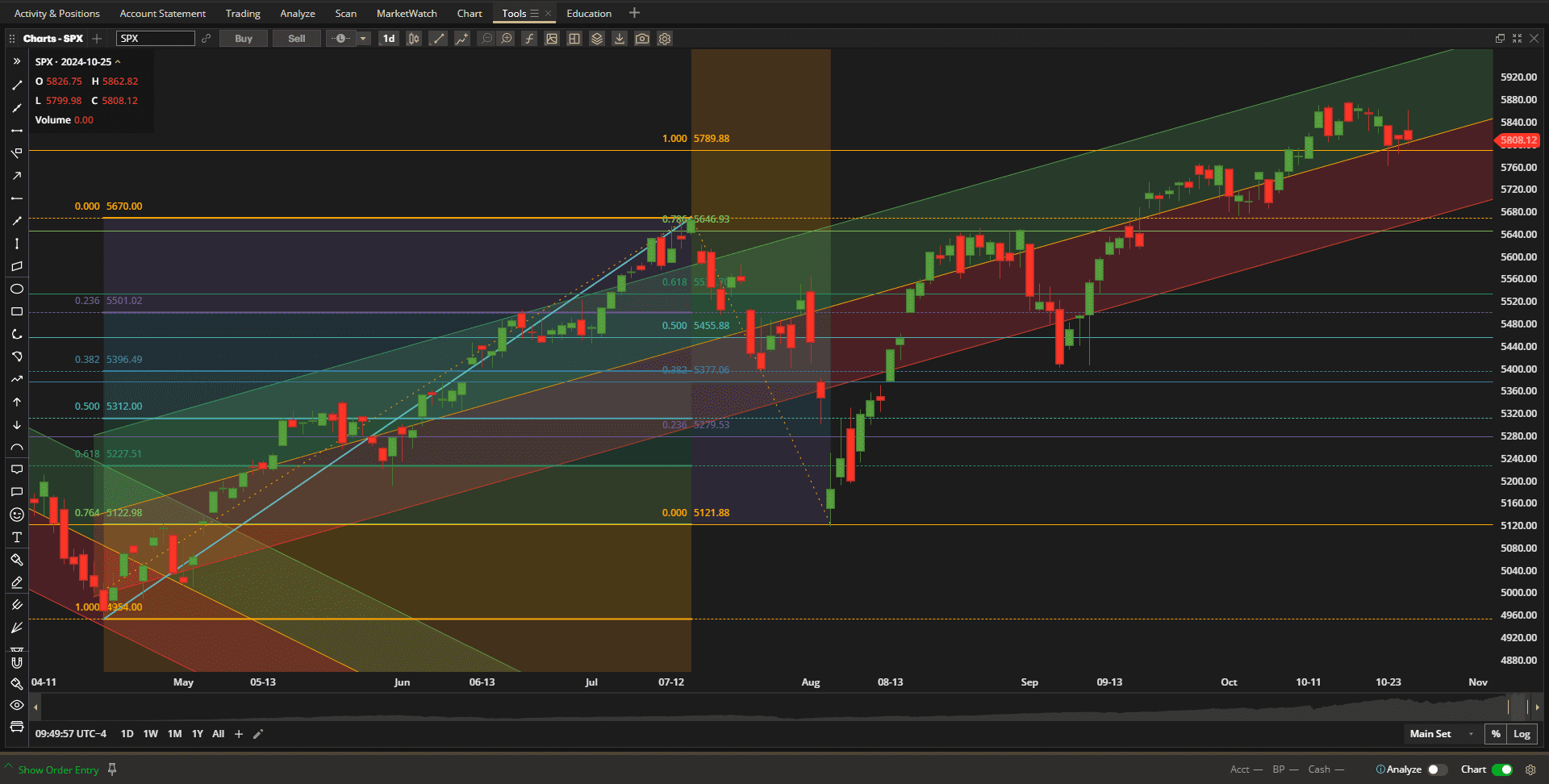
Task: Click the Buy button
Action: (244, 39)
